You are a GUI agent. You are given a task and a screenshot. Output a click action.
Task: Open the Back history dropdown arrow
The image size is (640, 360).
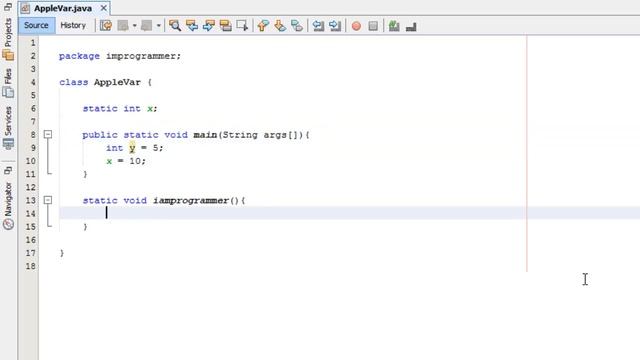click(x=134, y=26)
